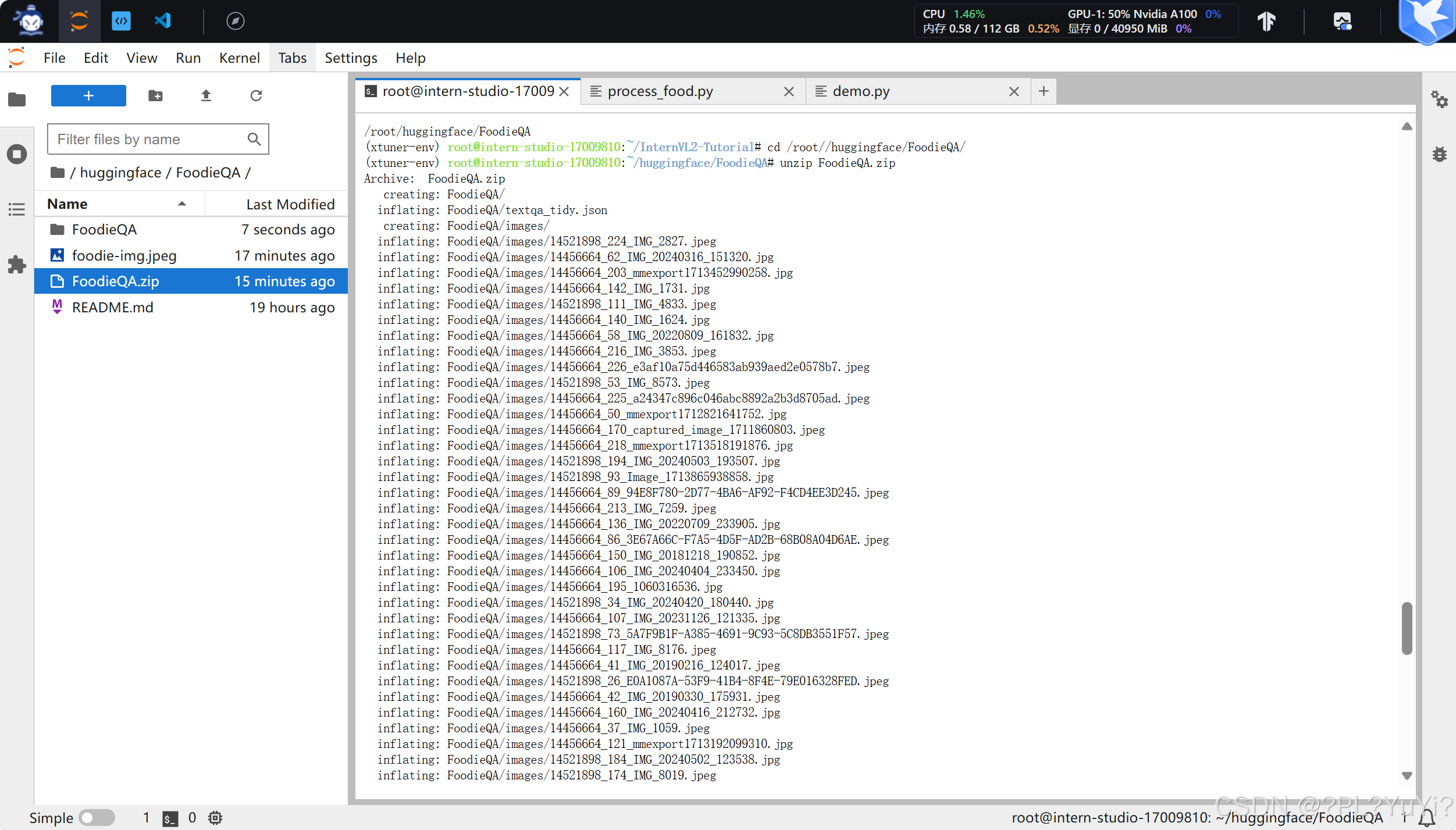Open the Extension Manager sidebar icon
This screenshot has width=1456, height=830.
tap(17, 265)
